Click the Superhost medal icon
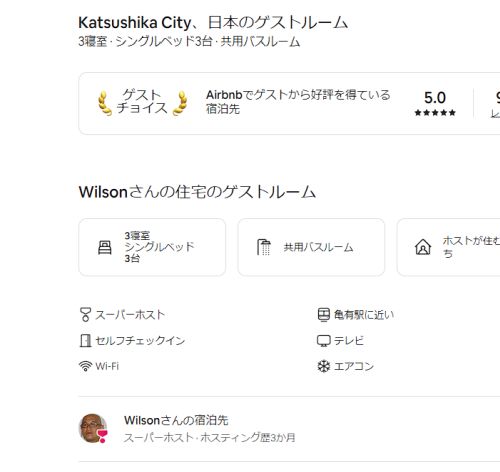Image resolution: width=500 pixels, height=472 pixels. pyautogui.click(x=85, y=314)
